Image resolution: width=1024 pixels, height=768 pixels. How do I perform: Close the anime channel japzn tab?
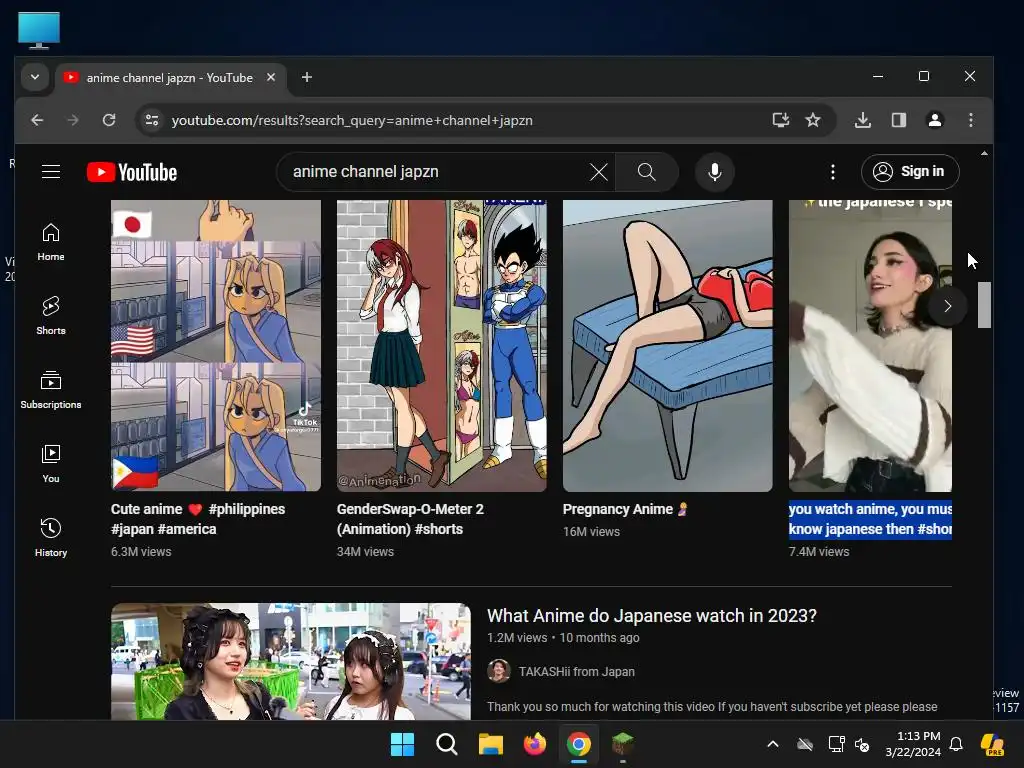pyautogui.click(x=271, y=77)
